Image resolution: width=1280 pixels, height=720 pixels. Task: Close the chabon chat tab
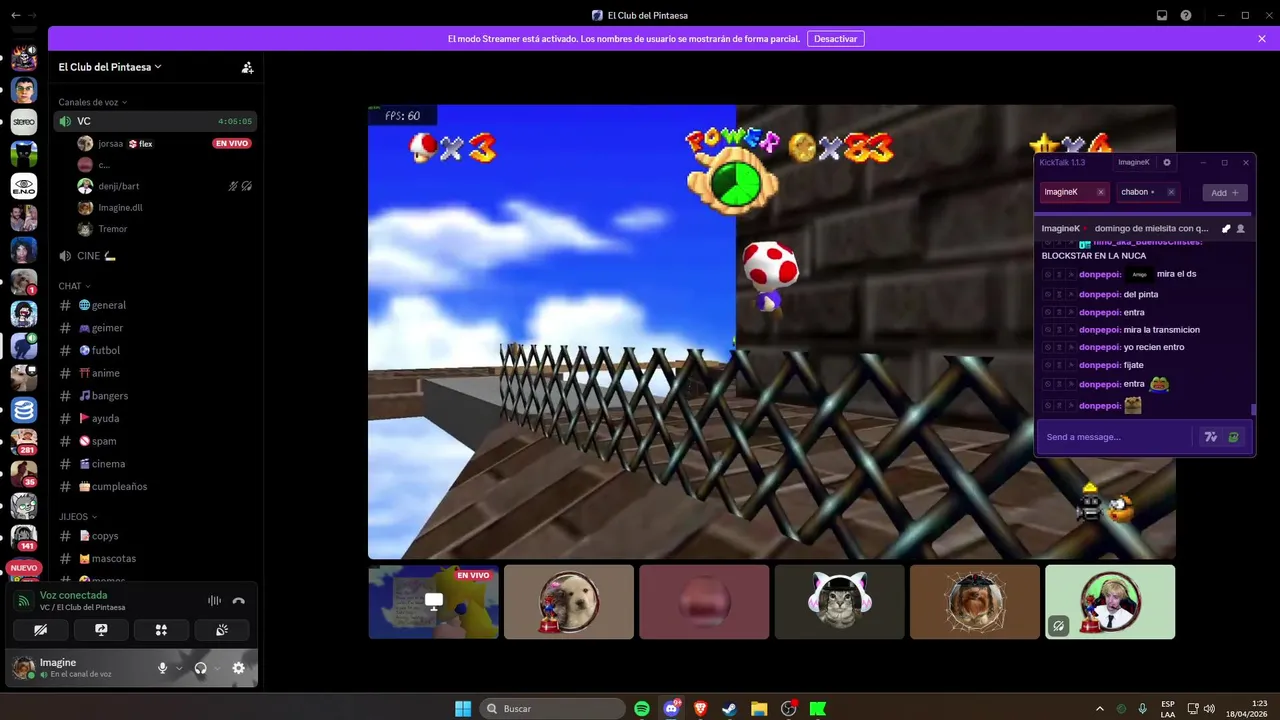[x=1171, y=192]
